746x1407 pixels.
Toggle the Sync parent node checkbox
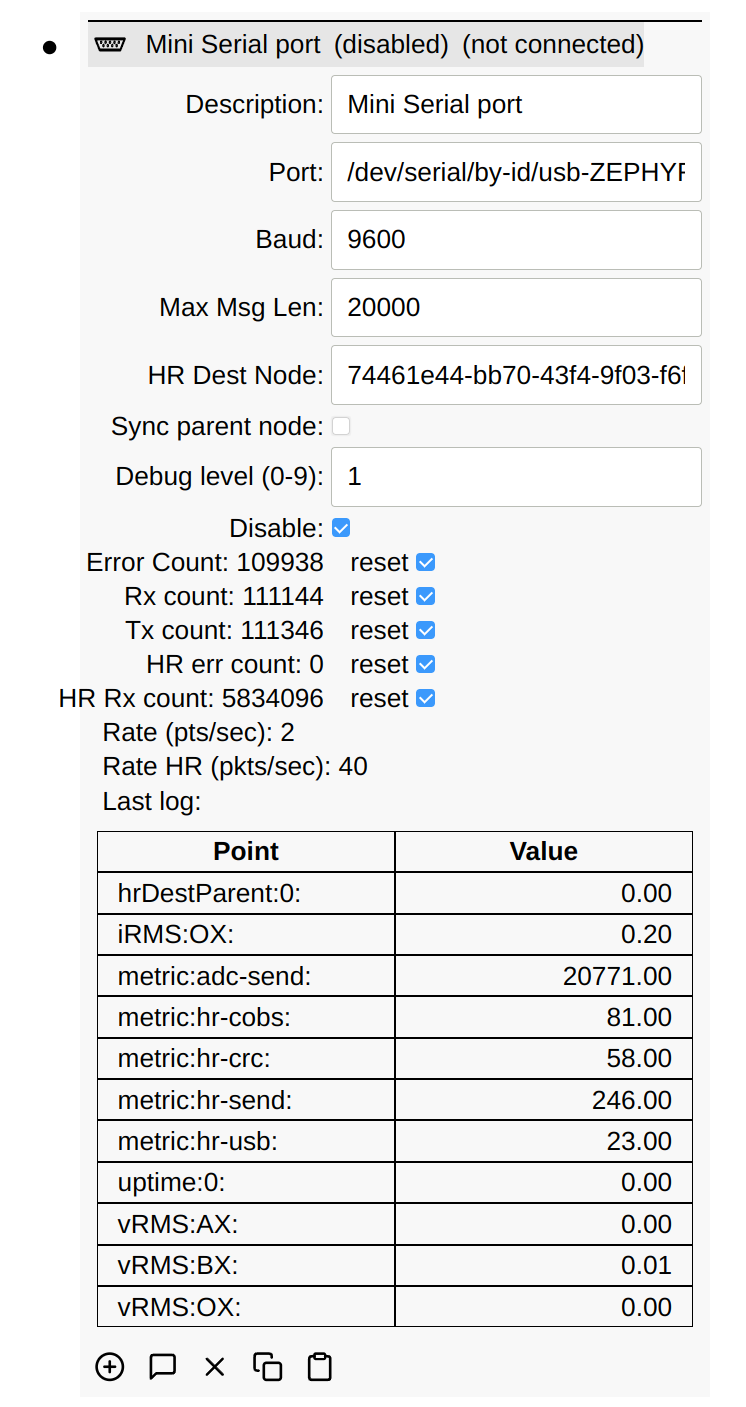pyautogui.click(x=341, y=427)
